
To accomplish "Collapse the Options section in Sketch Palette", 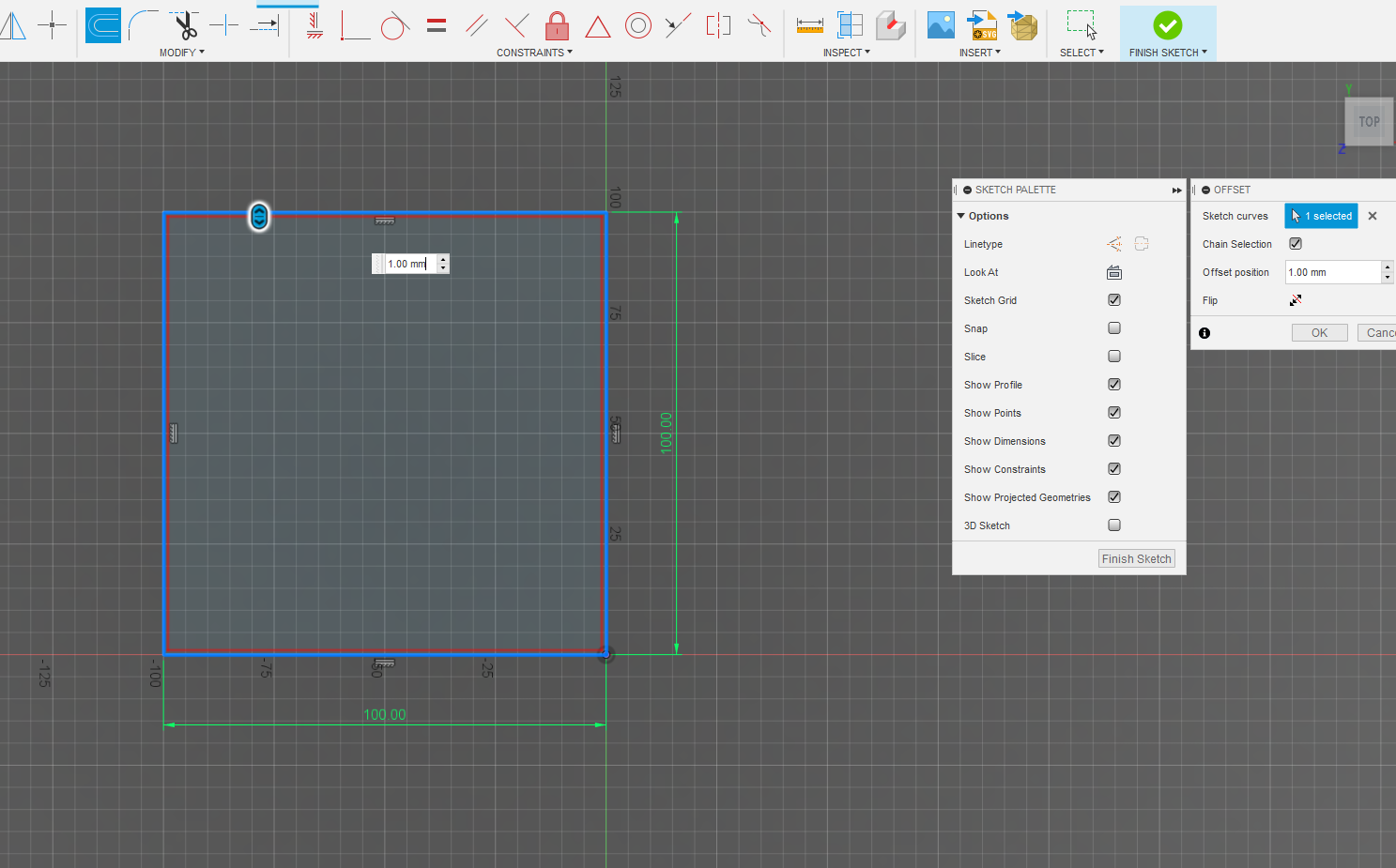I will [961, 216].
